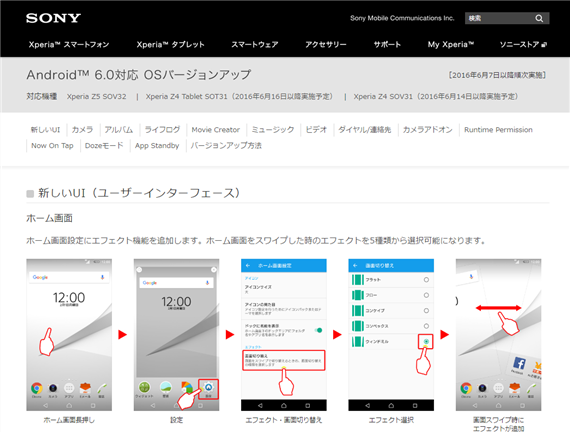Click Facebook icon in last phone screenshot

coord(519,364)
